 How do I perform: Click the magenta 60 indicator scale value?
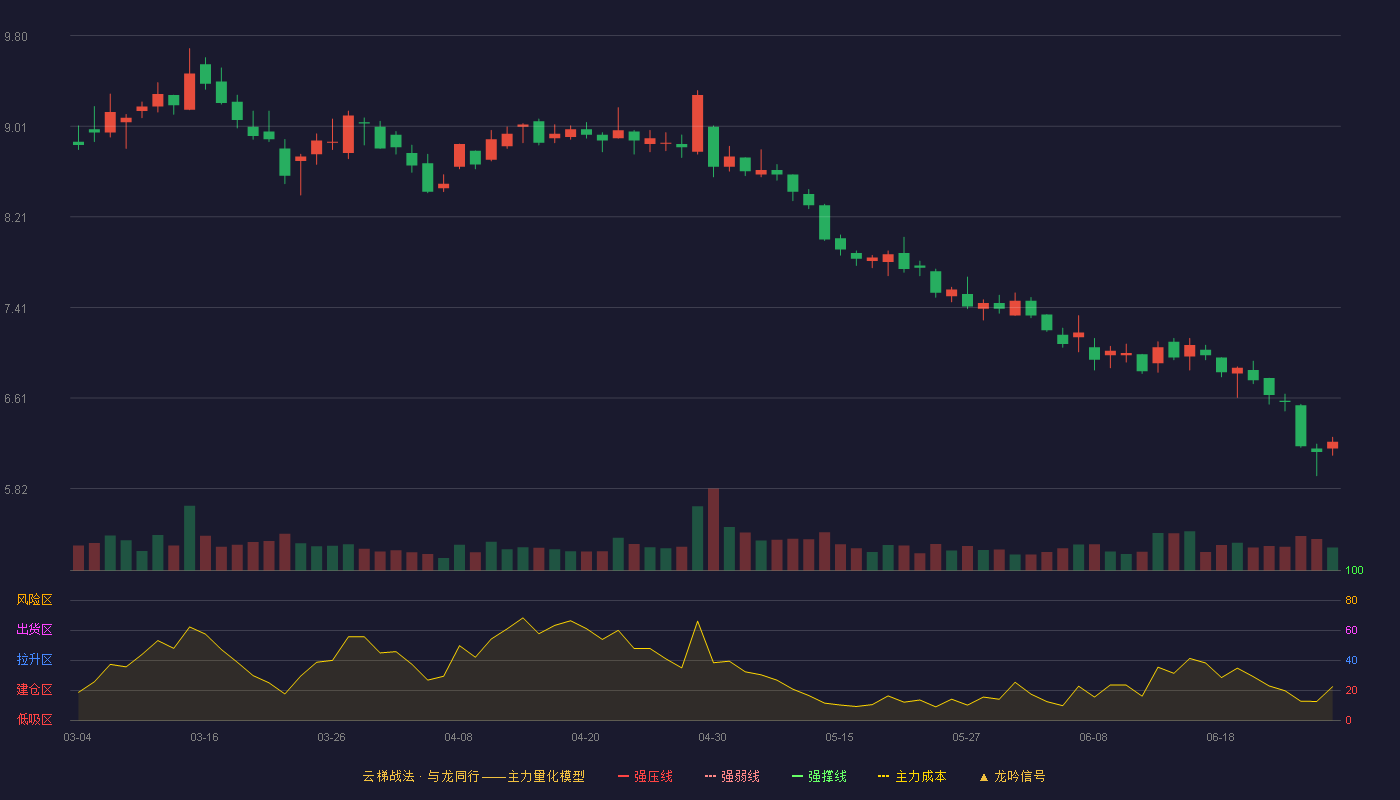1352,630
